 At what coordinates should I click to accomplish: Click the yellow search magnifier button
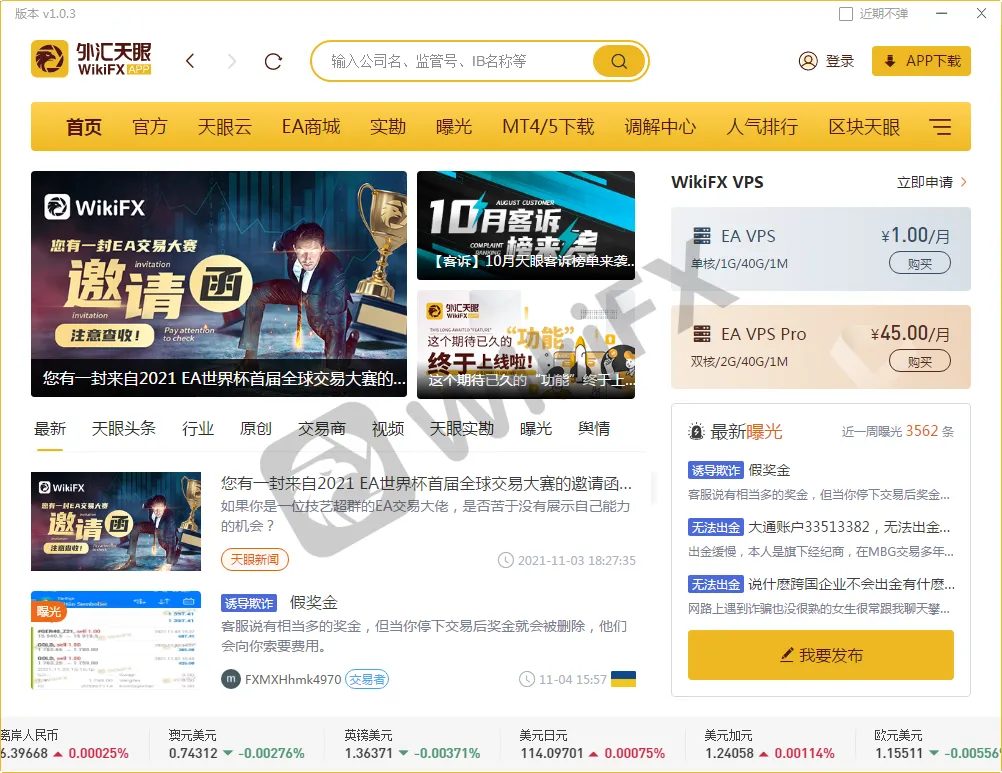coord(619,61)
